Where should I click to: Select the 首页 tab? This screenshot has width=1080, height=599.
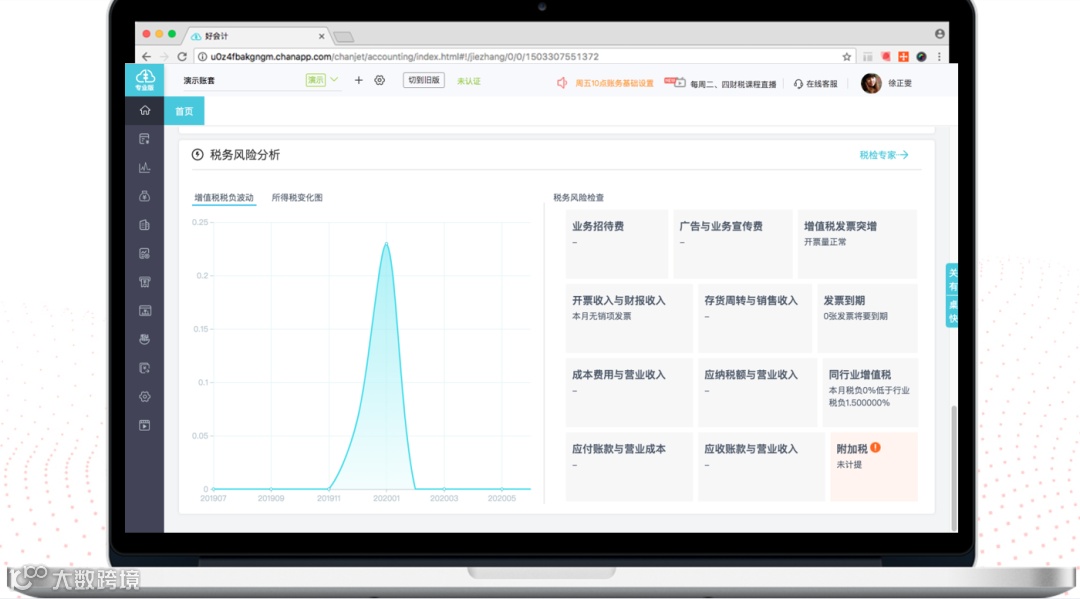click(x=184, y=111)
